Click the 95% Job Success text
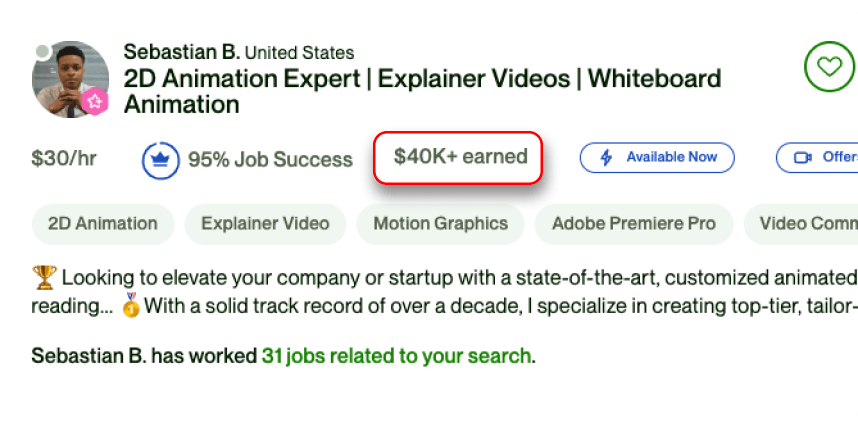The image size is (858, 427). click(x=270, y=159)
